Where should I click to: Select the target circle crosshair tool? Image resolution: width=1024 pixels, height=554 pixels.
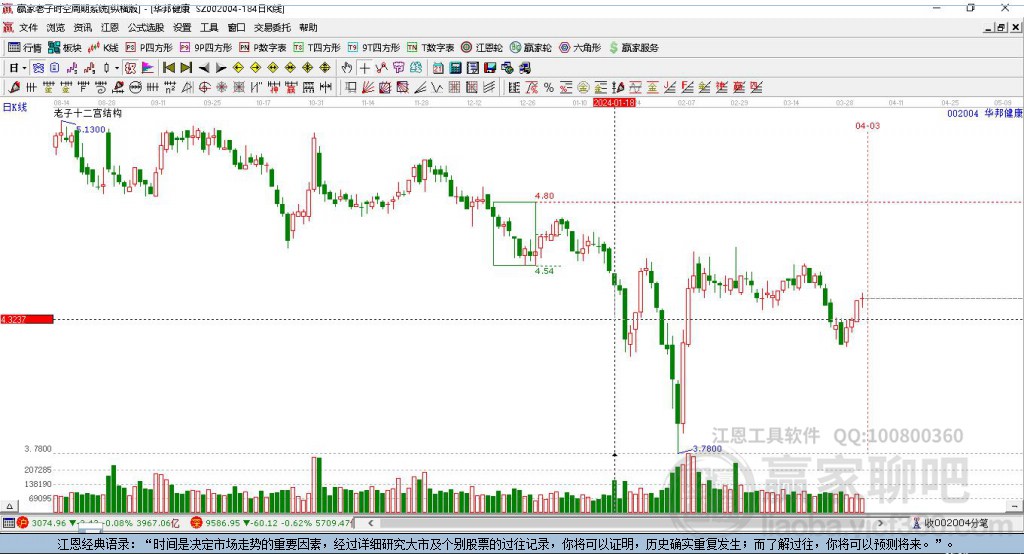coord(204,87)
